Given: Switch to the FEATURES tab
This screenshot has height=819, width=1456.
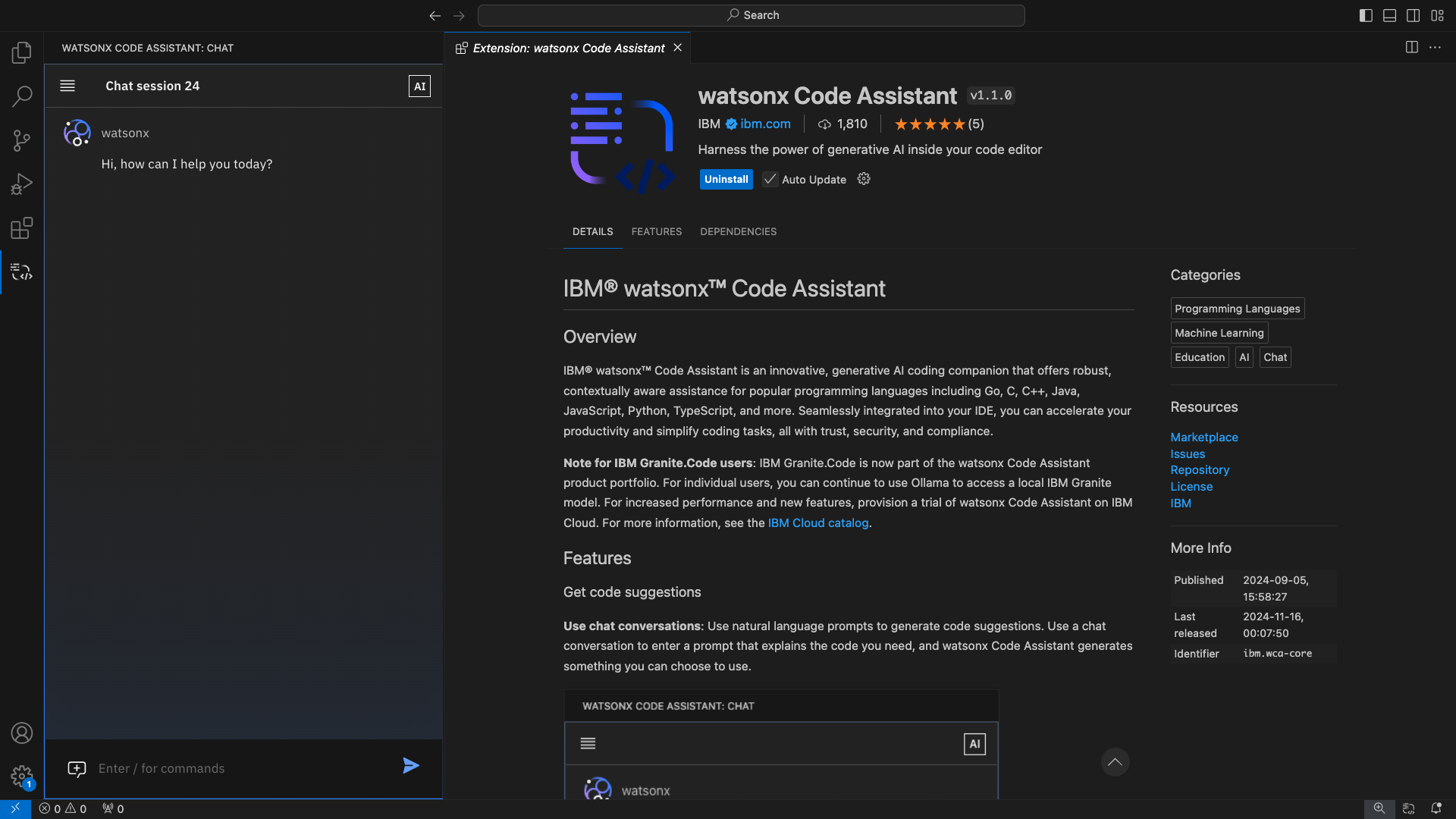Looking at the screenshot, I should [656, 231].
